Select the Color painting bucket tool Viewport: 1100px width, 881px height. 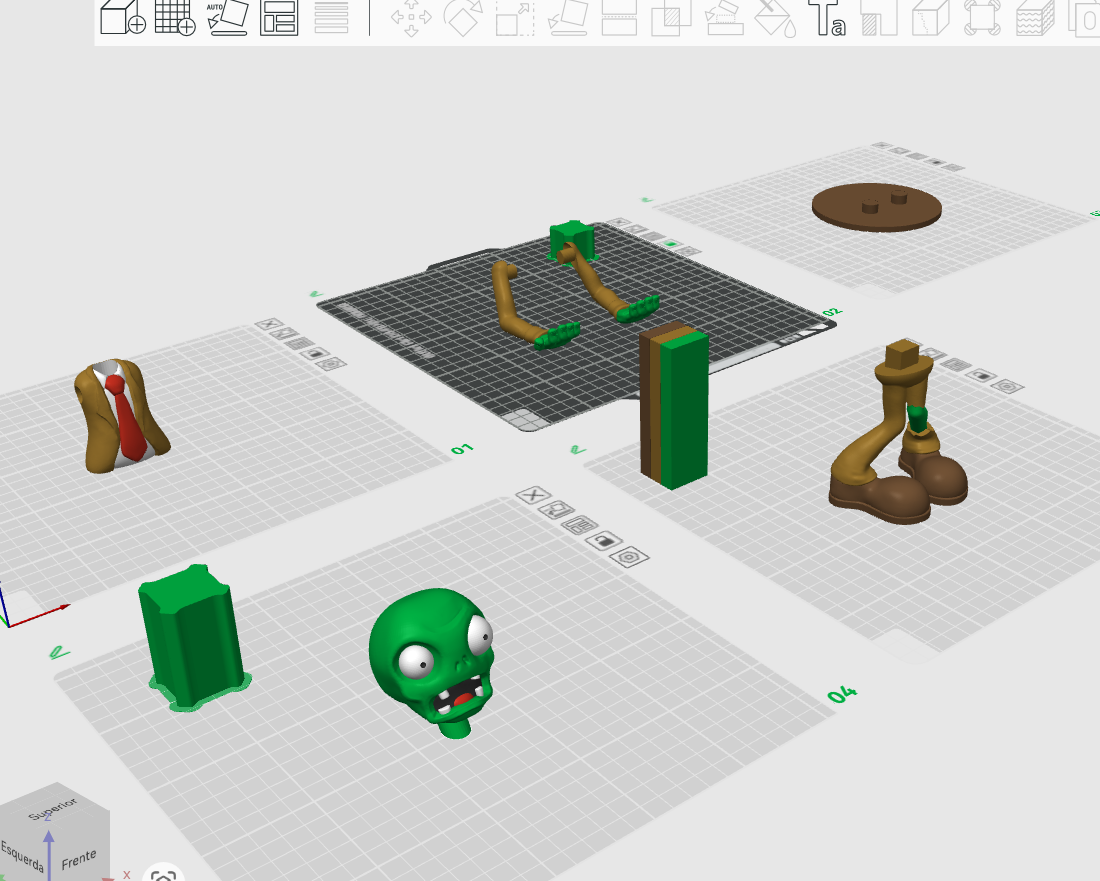[x=775, y=18]
